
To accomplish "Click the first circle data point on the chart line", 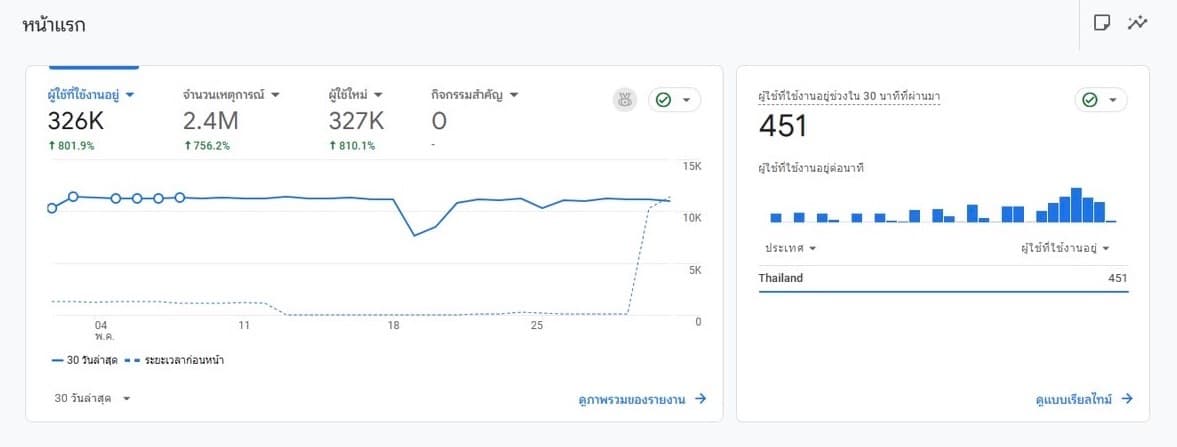I will (52, 208).
